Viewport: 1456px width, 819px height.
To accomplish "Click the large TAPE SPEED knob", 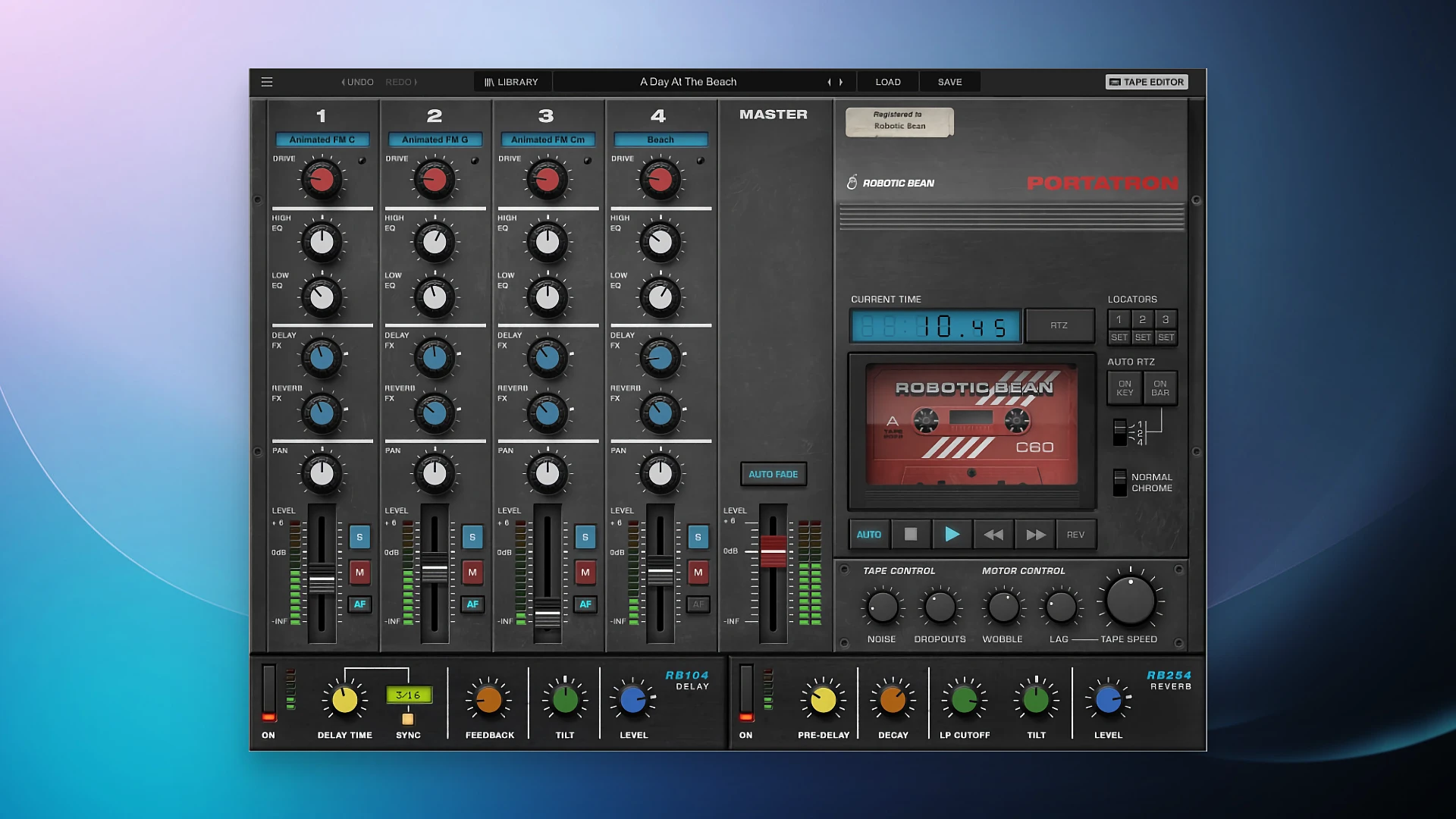I will (1130, 601).
